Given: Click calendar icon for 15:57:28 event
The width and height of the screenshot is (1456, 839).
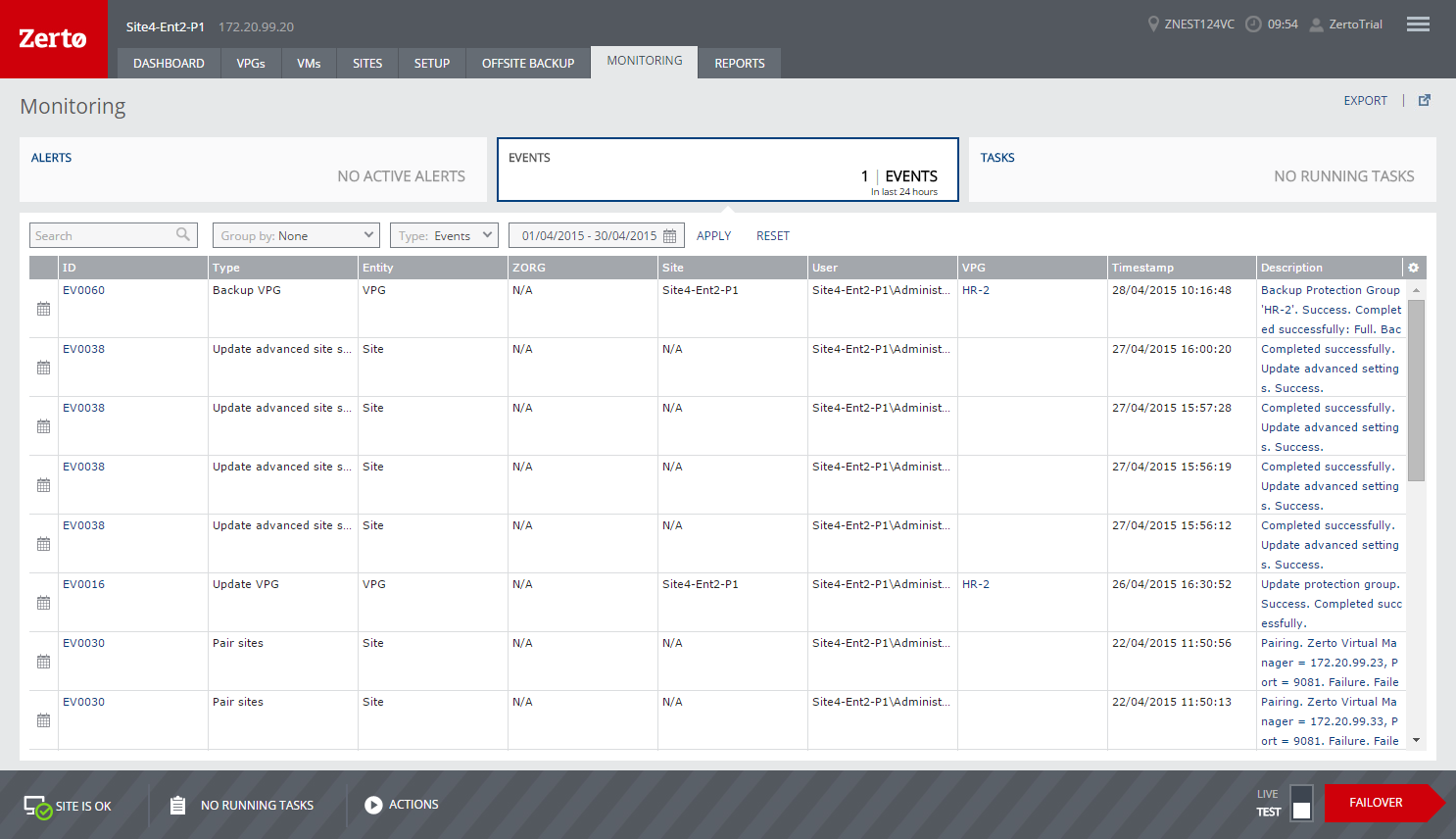Looking at the screenshot, I should click(x=43, y=426).
